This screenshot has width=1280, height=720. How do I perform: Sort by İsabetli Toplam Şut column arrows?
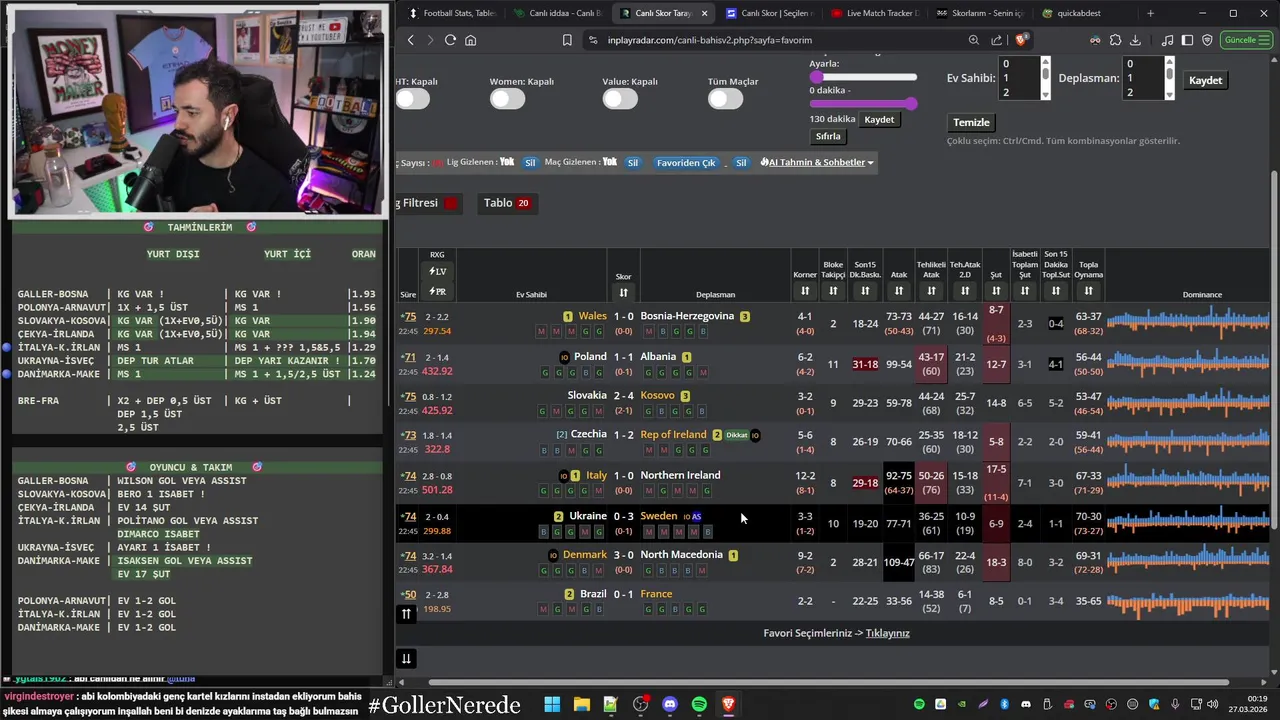(x=1025, y=291)
